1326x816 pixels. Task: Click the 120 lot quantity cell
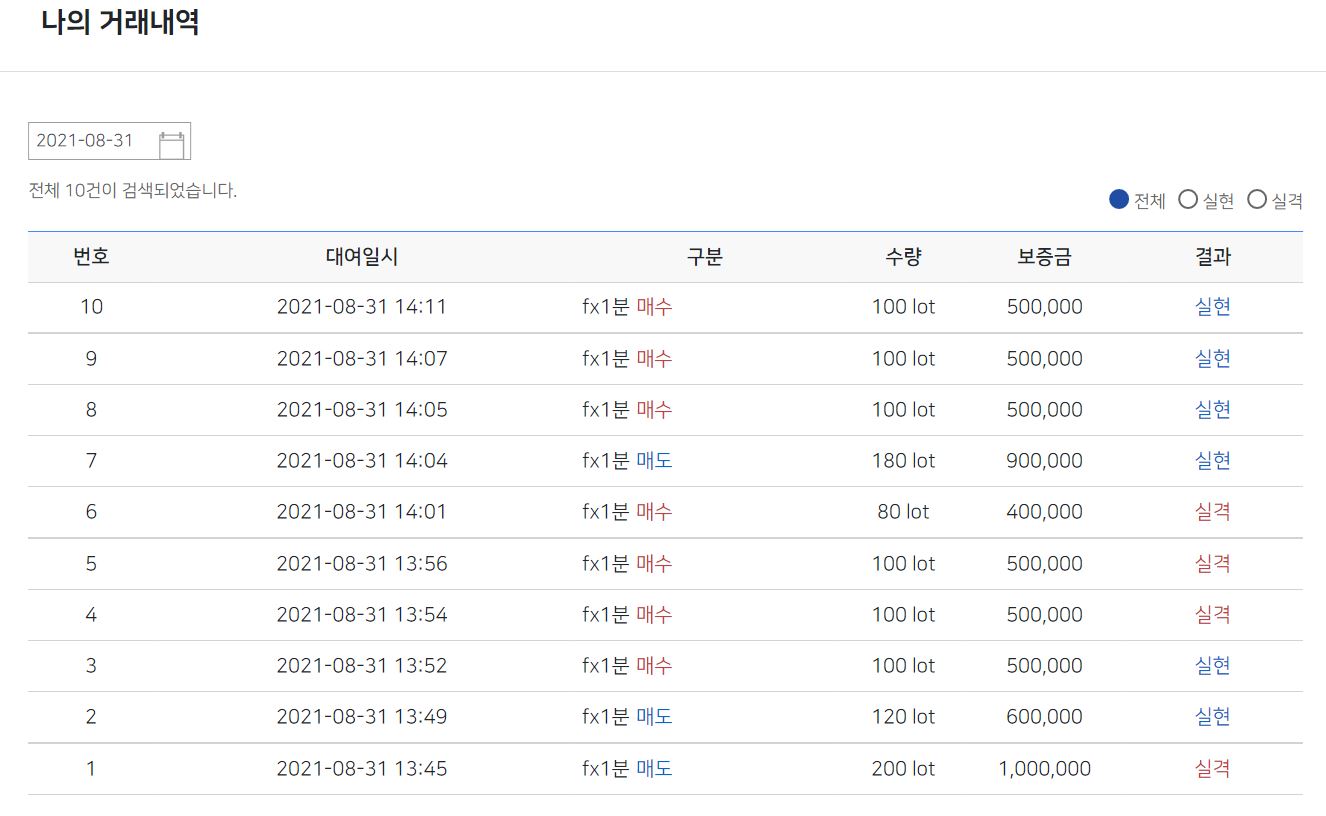[x=903, y=716]
